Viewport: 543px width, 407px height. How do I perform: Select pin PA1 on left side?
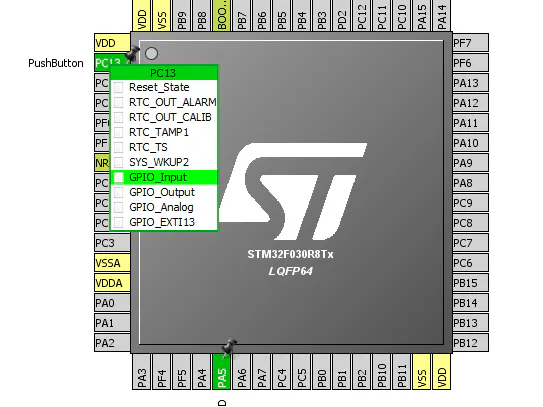[x=112, y=323]
